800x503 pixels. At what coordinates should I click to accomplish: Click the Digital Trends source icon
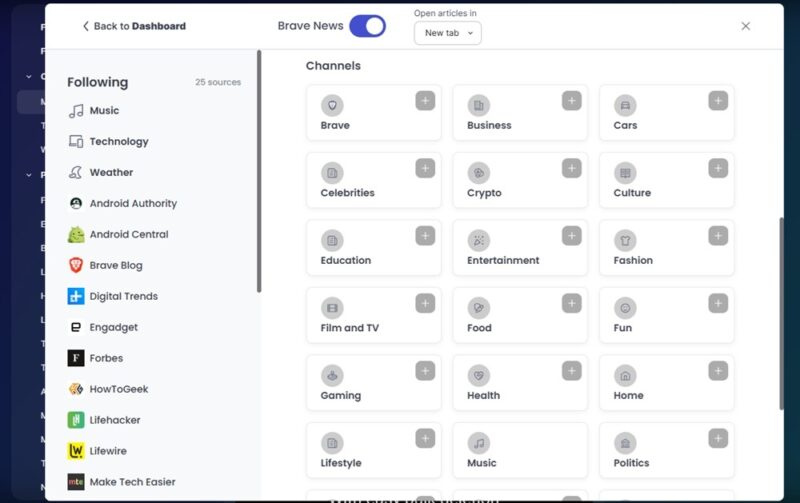[x=76, y=296]
